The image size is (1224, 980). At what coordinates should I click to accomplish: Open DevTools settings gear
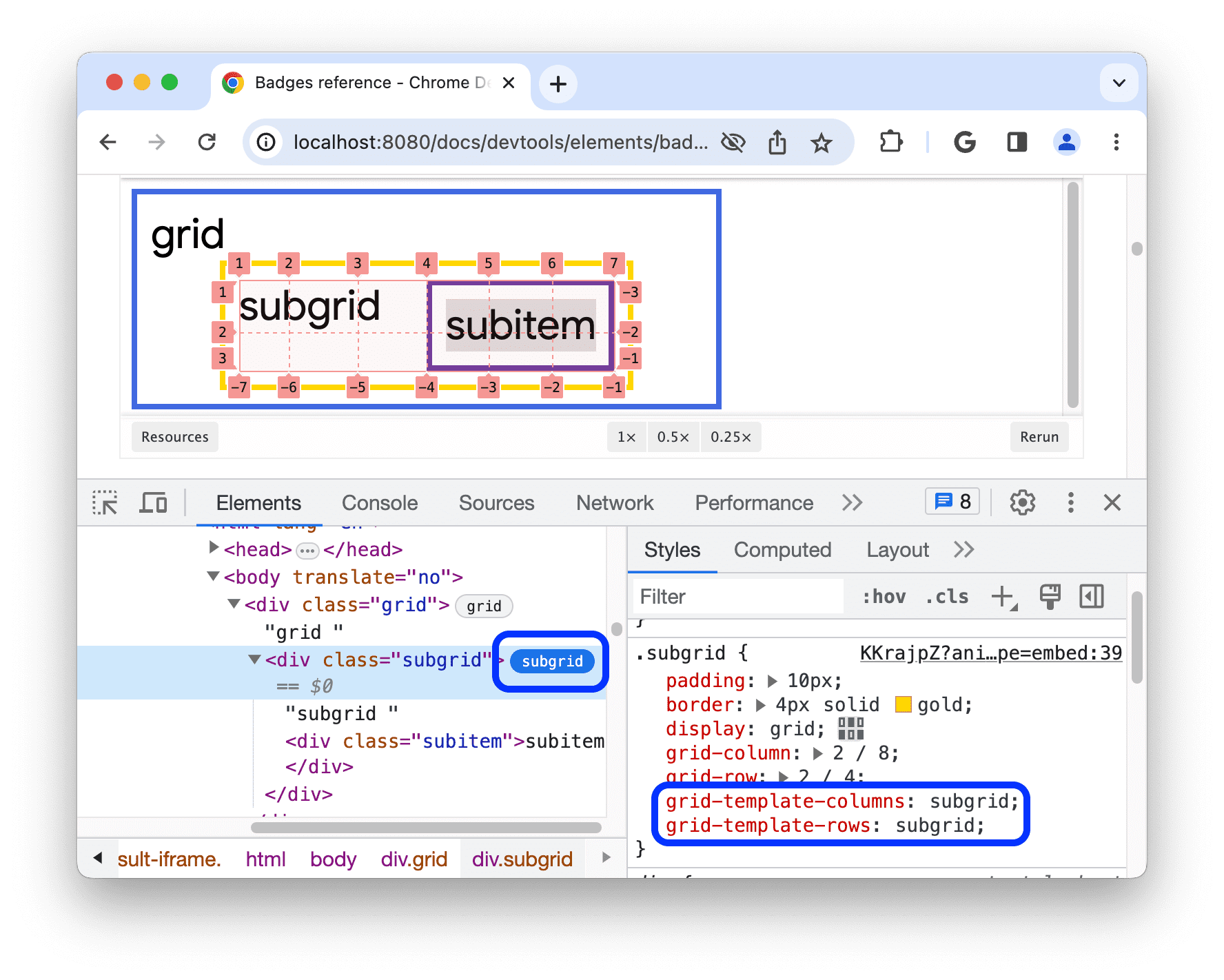[x=1022, y=502]
